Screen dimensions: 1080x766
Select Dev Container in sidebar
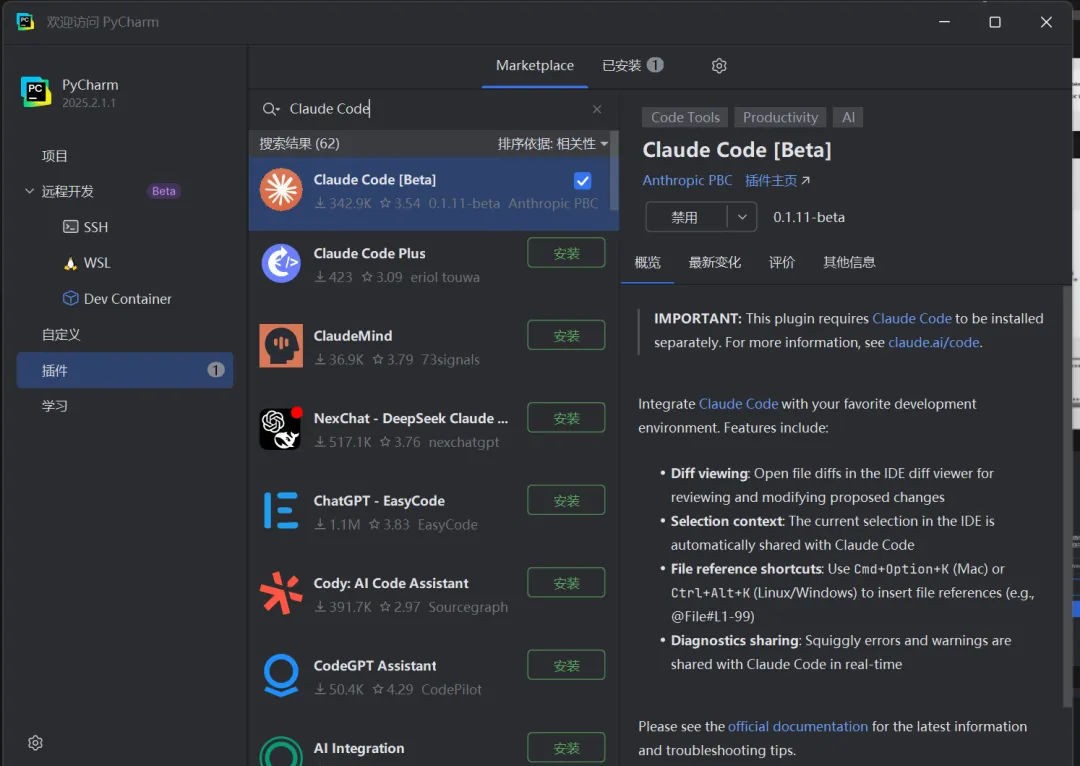coord(125,298)
